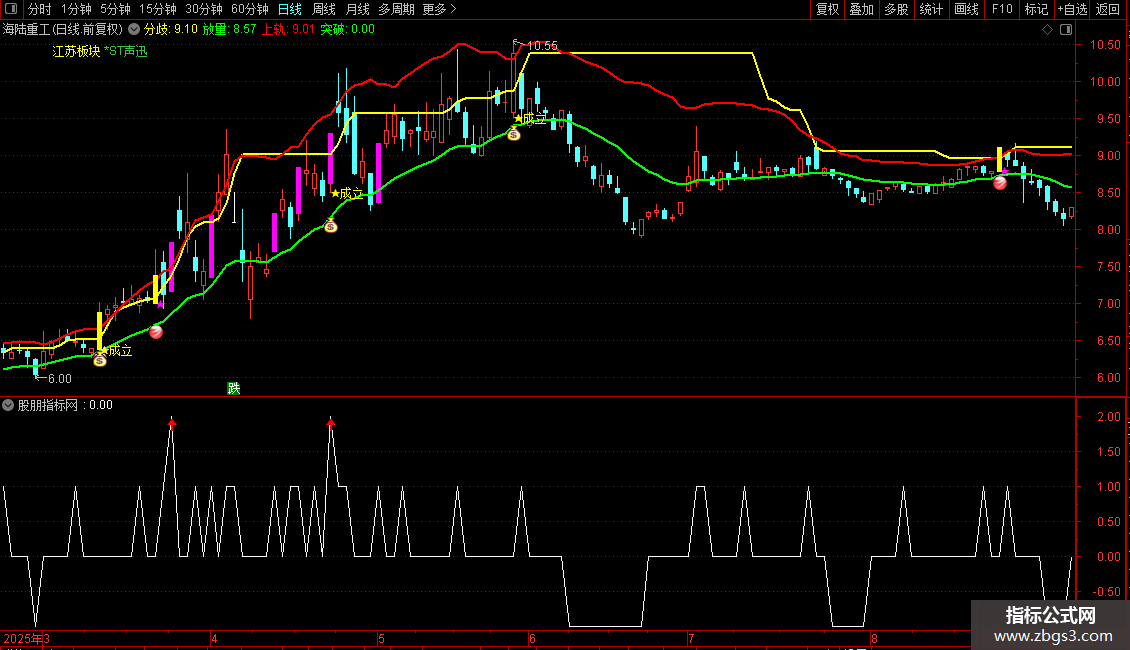
Task: Open F10 company info
Action: click(1002, 9)
